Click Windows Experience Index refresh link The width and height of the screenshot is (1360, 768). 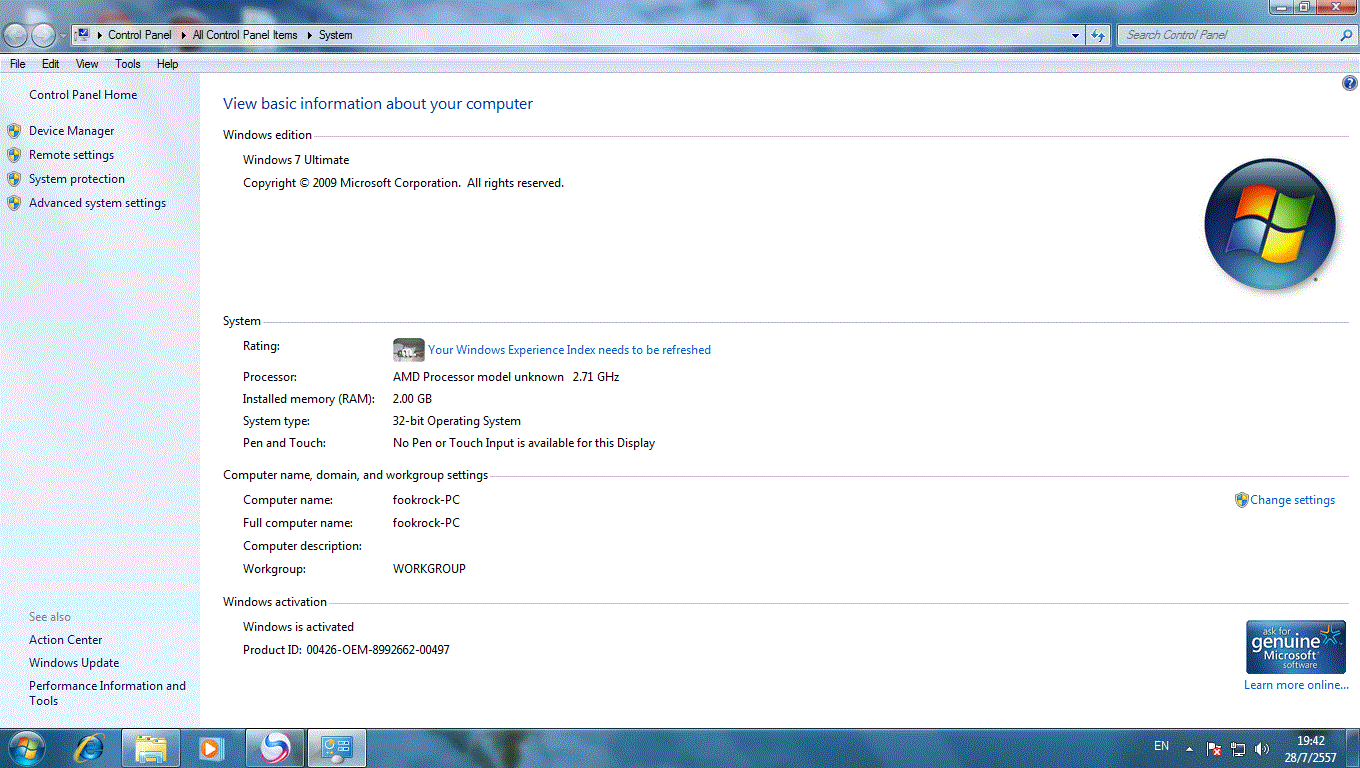(x=569, y=350)
